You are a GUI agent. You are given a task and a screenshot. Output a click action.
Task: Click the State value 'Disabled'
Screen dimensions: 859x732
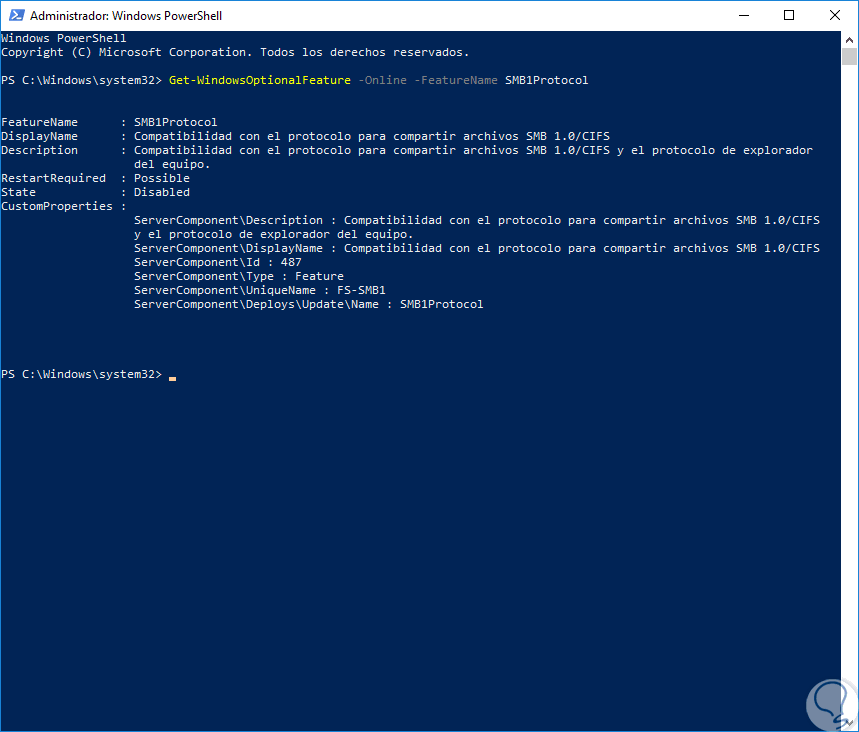click(x=161, y=192)
